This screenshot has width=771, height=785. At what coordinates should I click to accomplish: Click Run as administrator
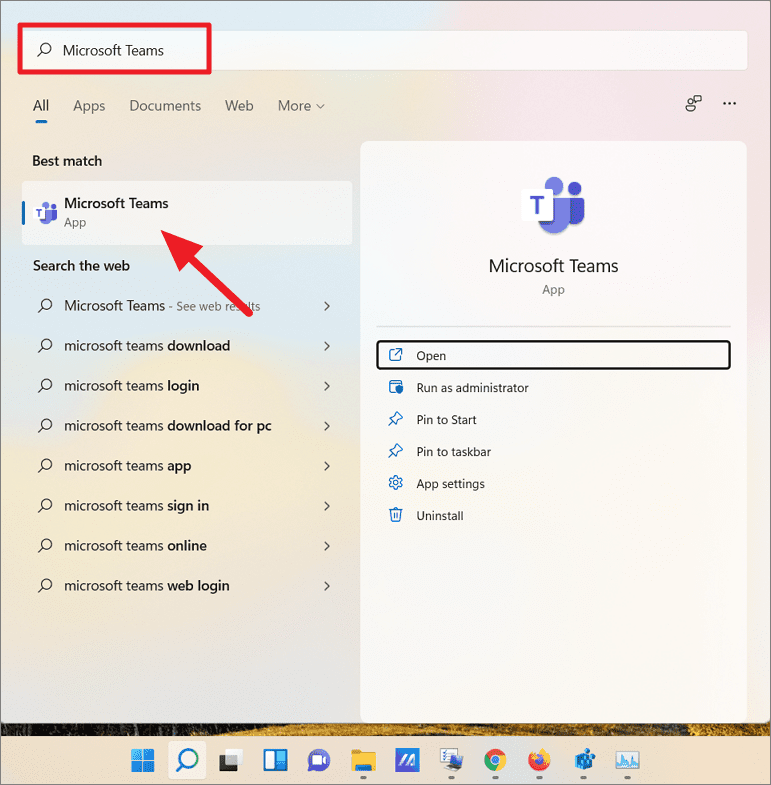pos(553,387)
